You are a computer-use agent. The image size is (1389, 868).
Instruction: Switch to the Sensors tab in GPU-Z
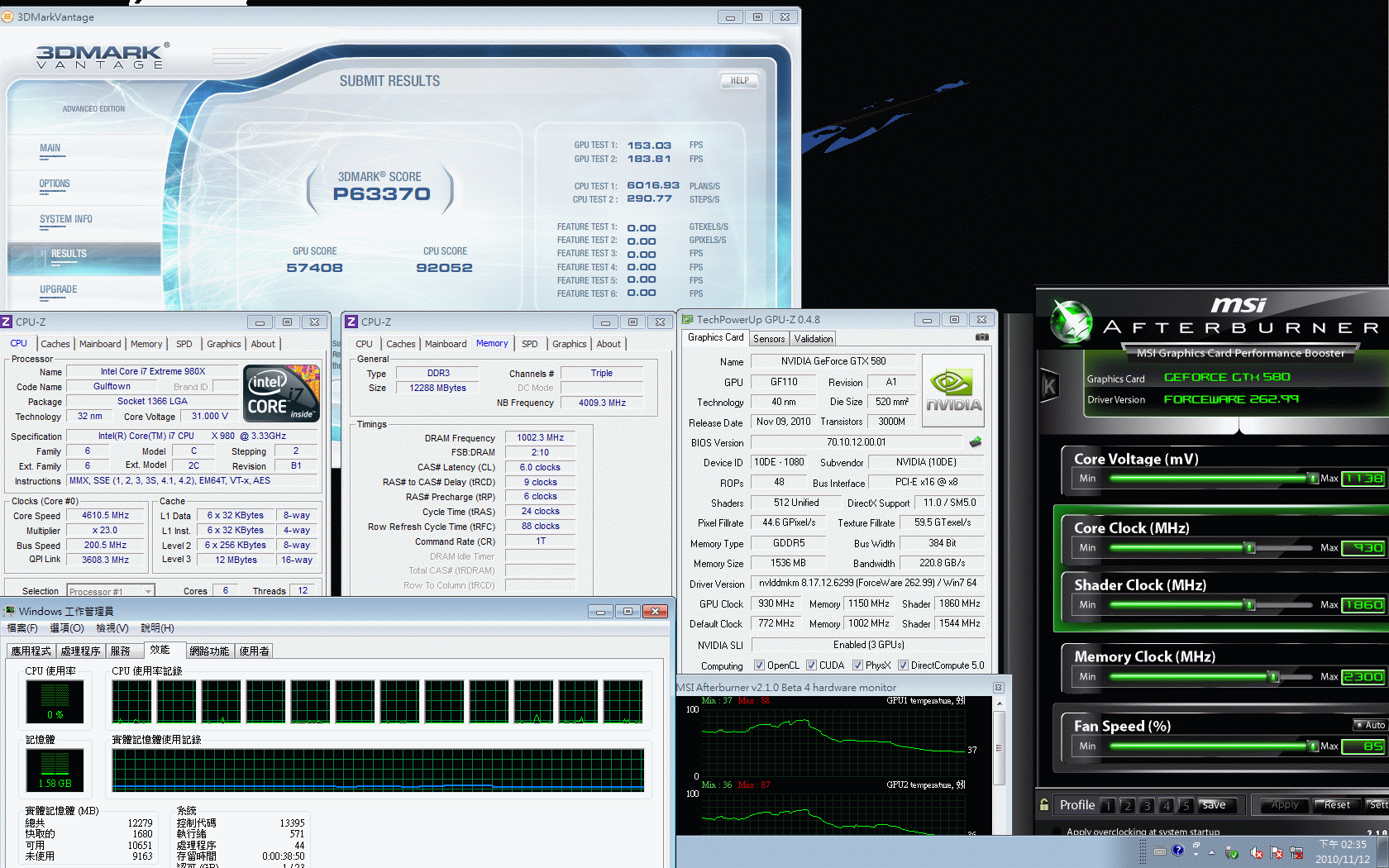coord(769,339)
